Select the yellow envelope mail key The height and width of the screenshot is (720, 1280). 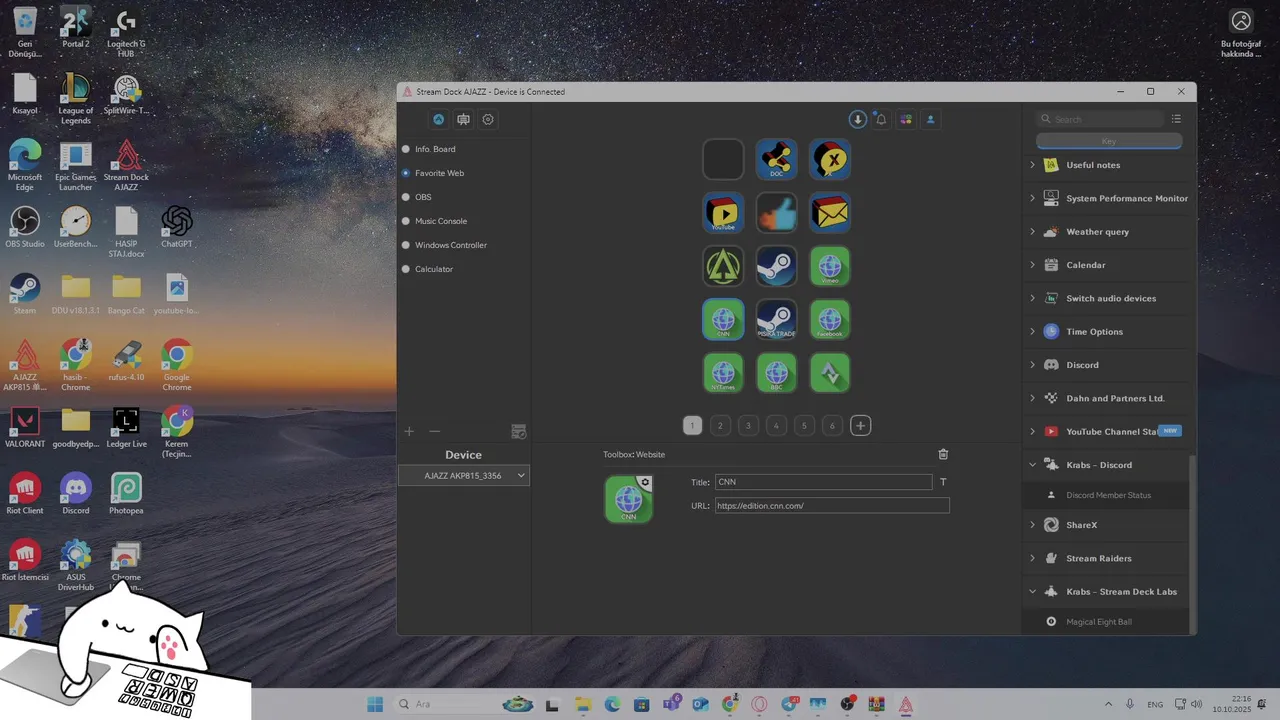pos(830,212)
